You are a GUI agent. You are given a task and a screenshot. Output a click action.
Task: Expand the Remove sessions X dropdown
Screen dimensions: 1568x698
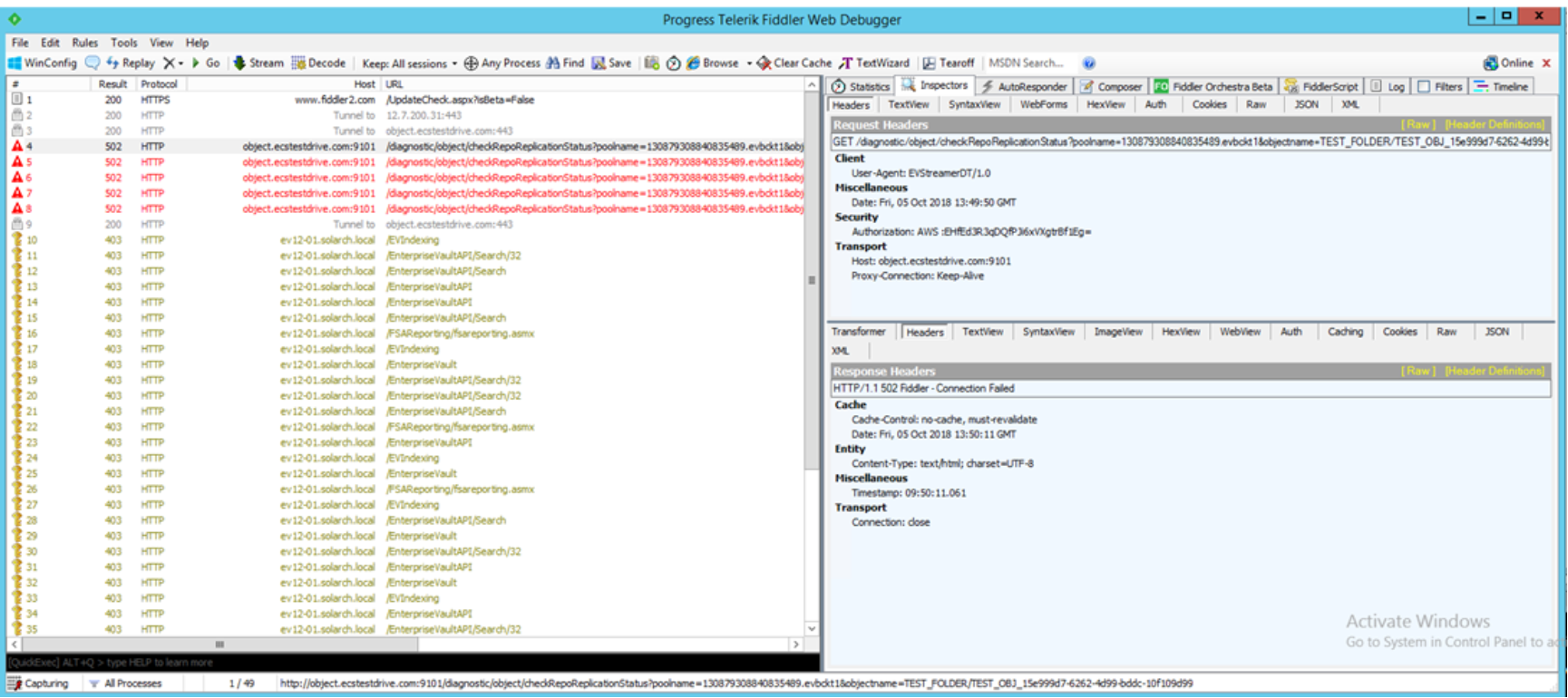(173, 63)
